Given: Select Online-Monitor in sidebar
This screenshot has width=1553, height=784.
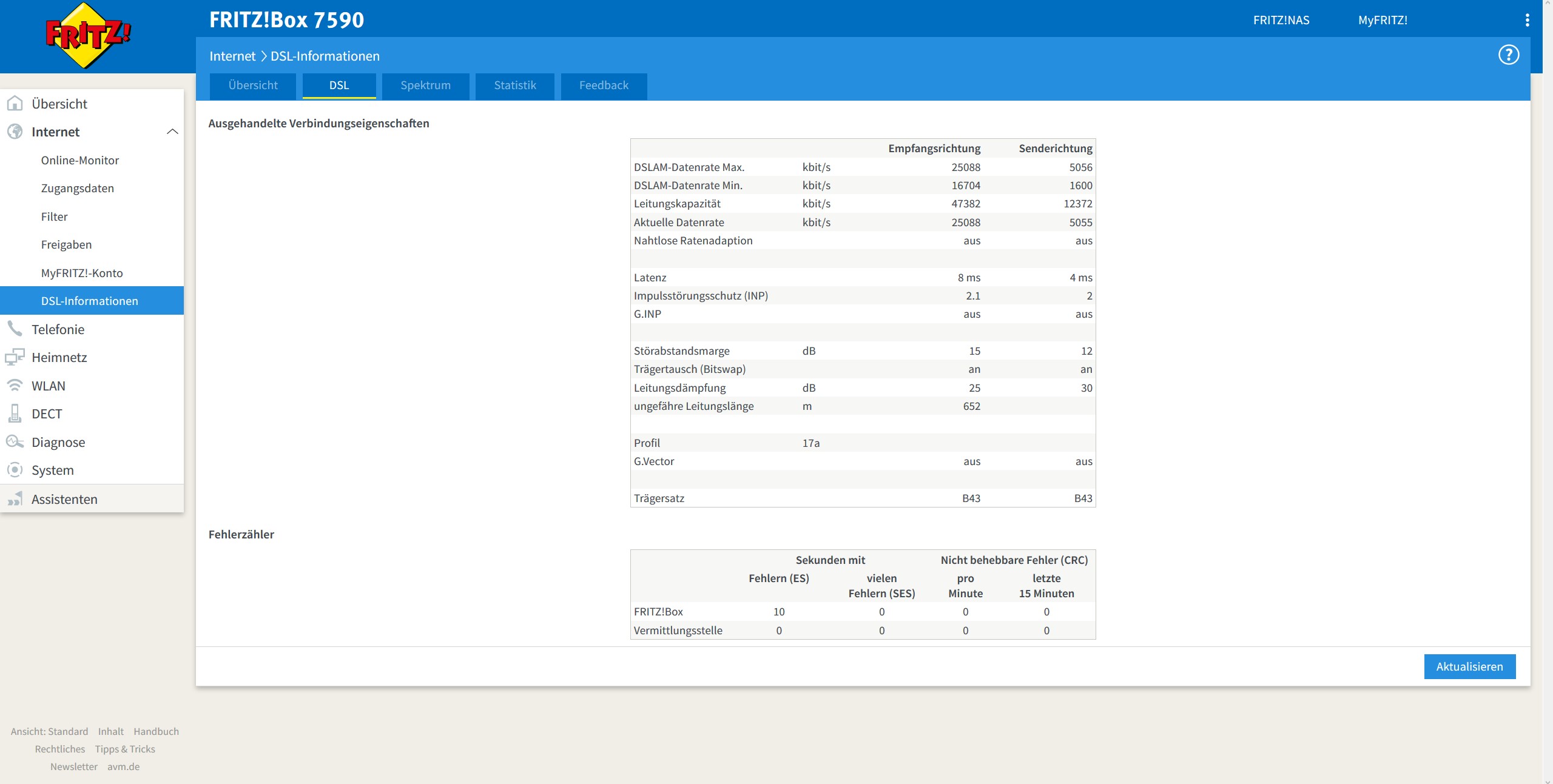Looking at the screenshot, I should (80, 160).
